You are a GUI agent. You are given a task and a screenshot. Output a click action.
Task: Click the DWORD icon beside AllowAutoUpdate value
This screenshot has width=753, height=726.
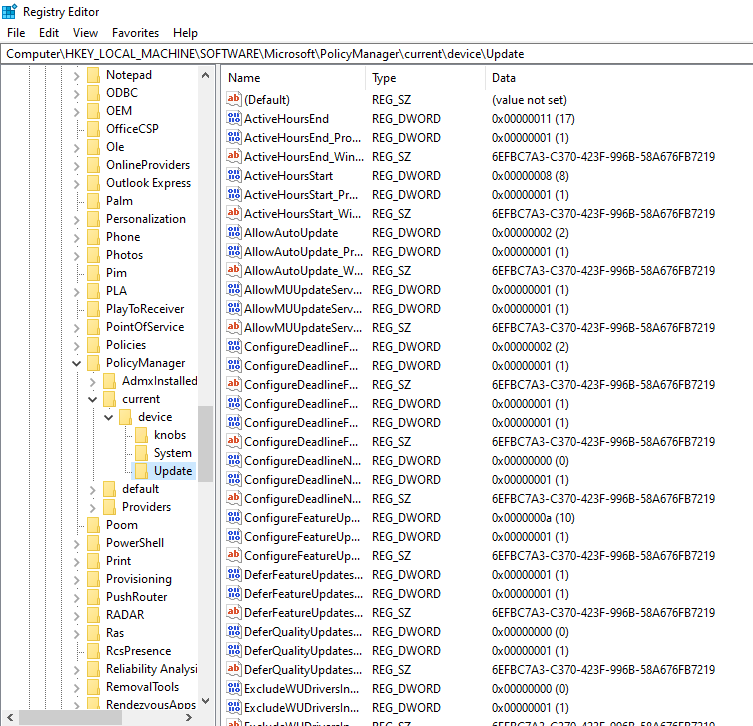pos(234,233)
